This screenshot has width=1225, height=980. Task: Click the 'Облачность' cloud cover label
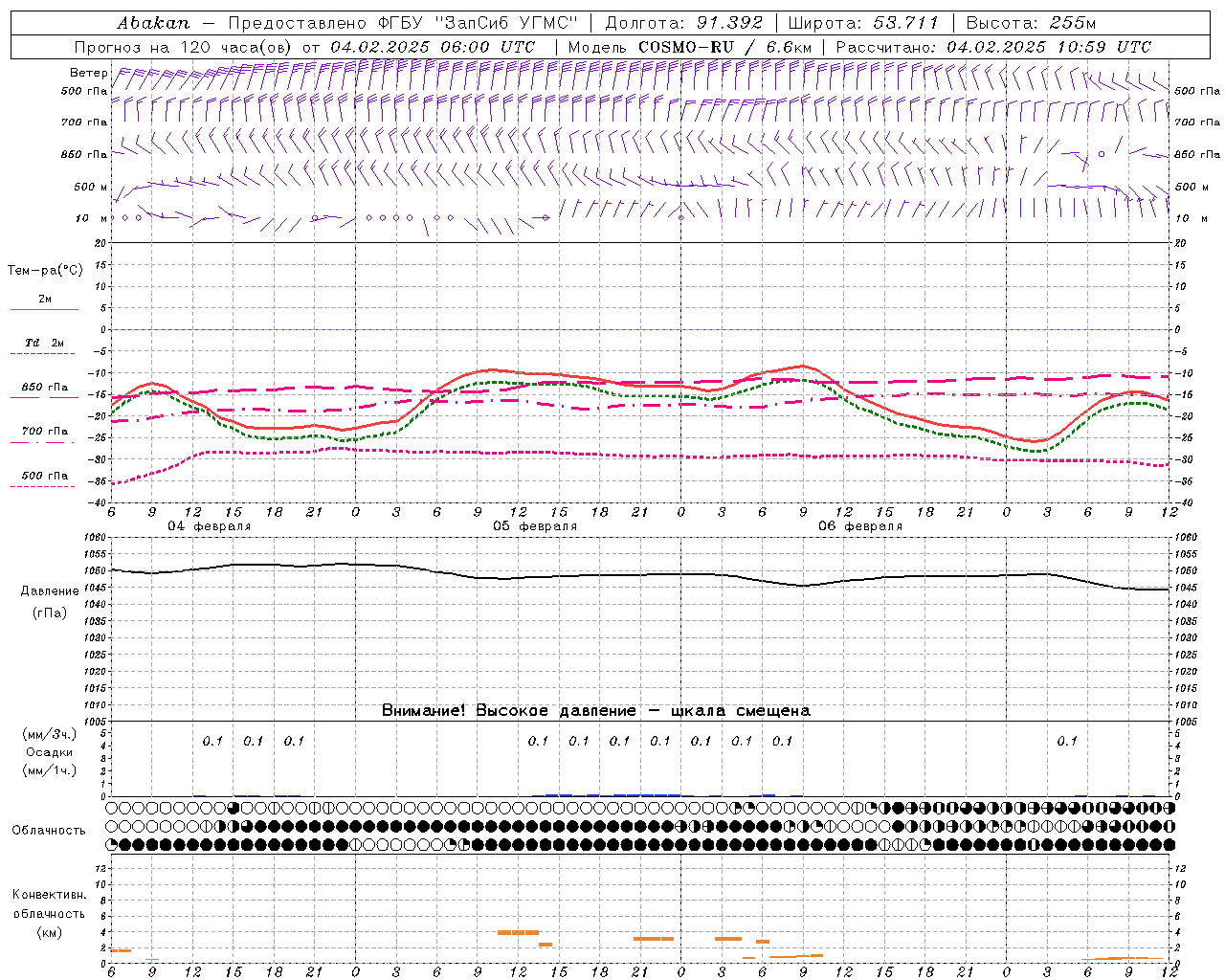coord(49,831)
